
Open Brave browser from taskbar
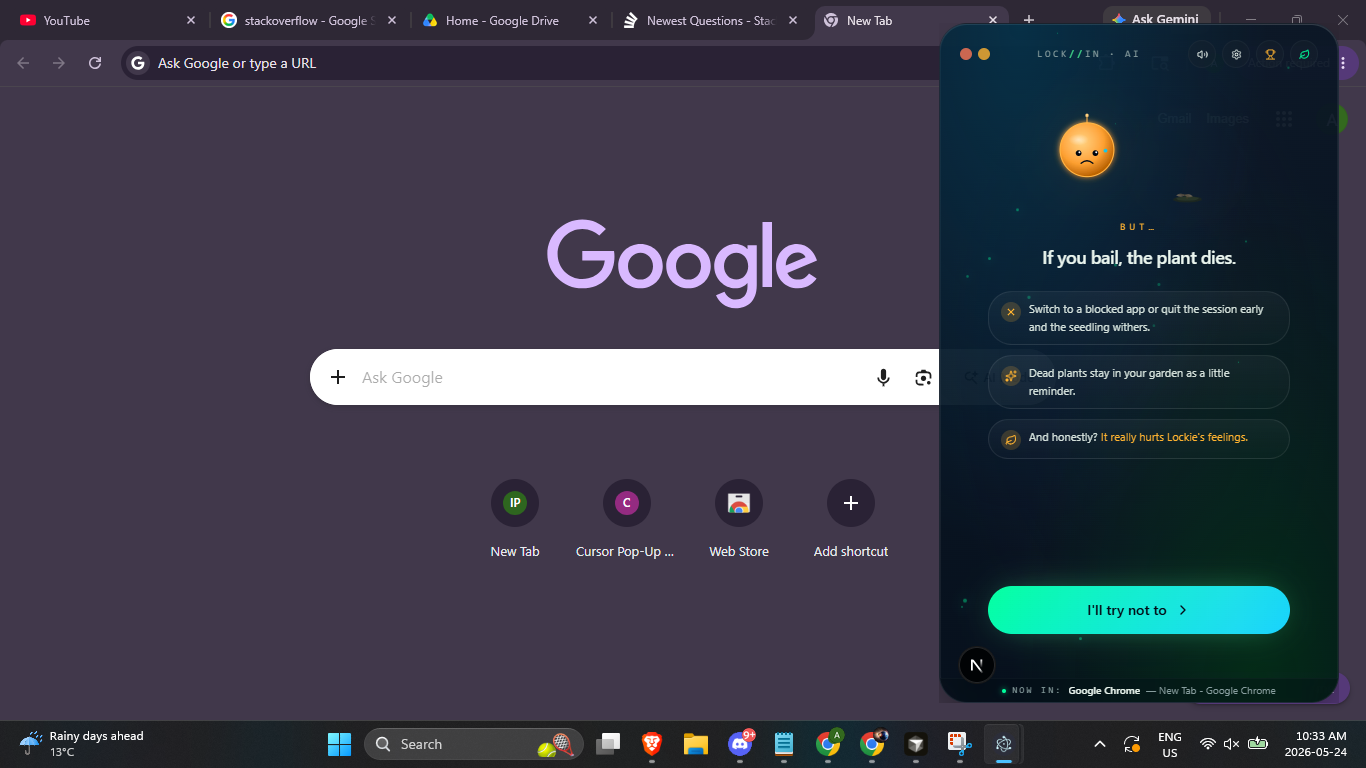tap(652, 744)
